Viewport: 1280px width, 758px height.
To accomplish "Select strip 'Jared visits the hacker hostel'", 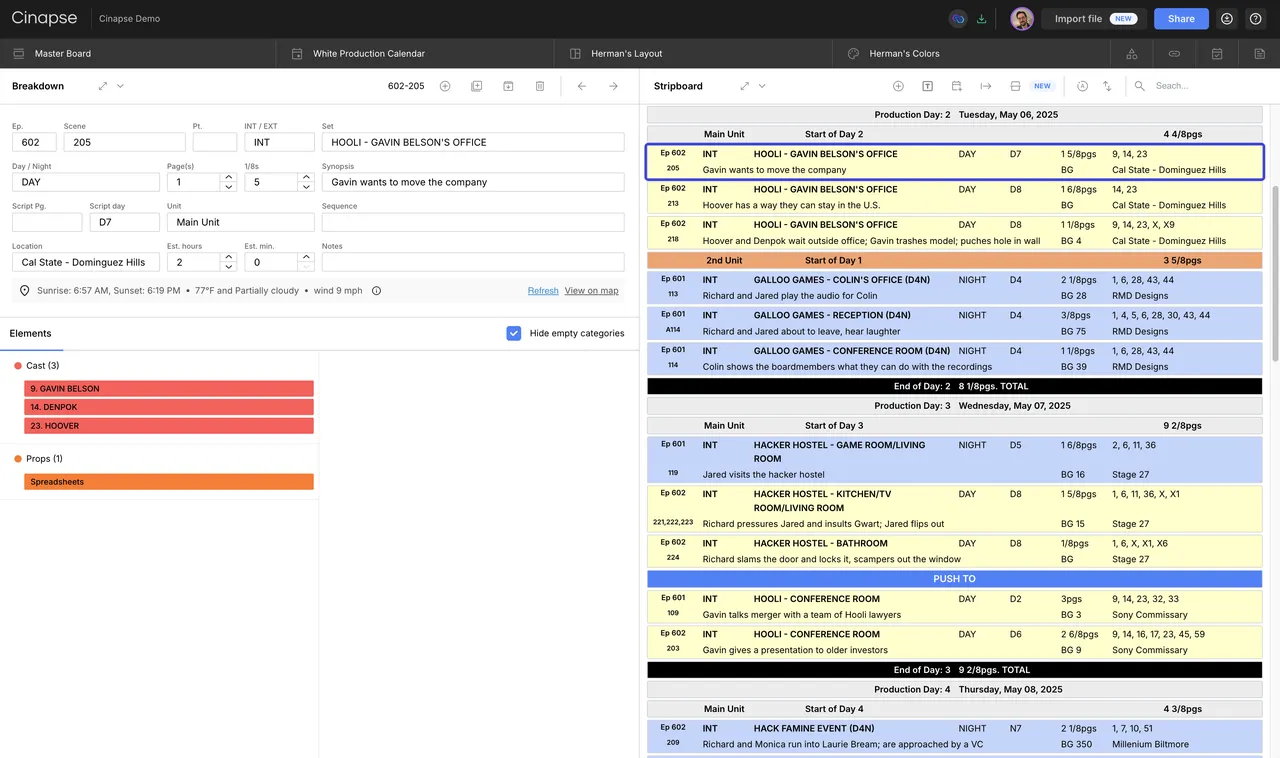I will (x=954, y=460).
